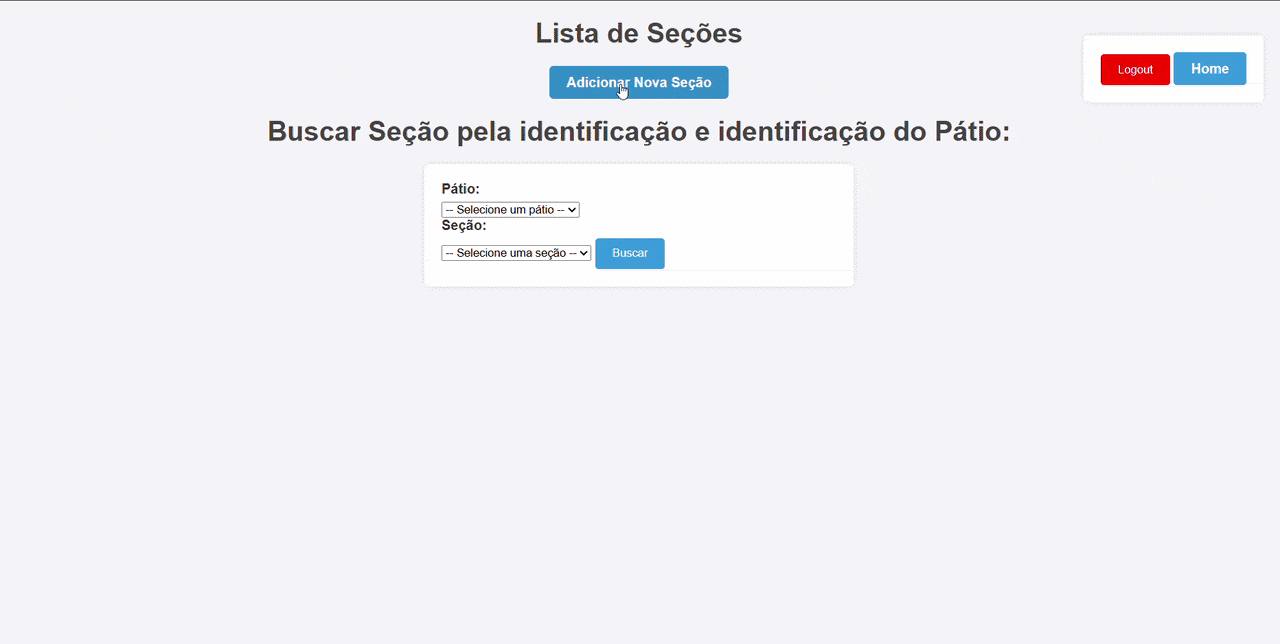Click the dropdown arrow next to pátio selector

(x=572, y=209)
